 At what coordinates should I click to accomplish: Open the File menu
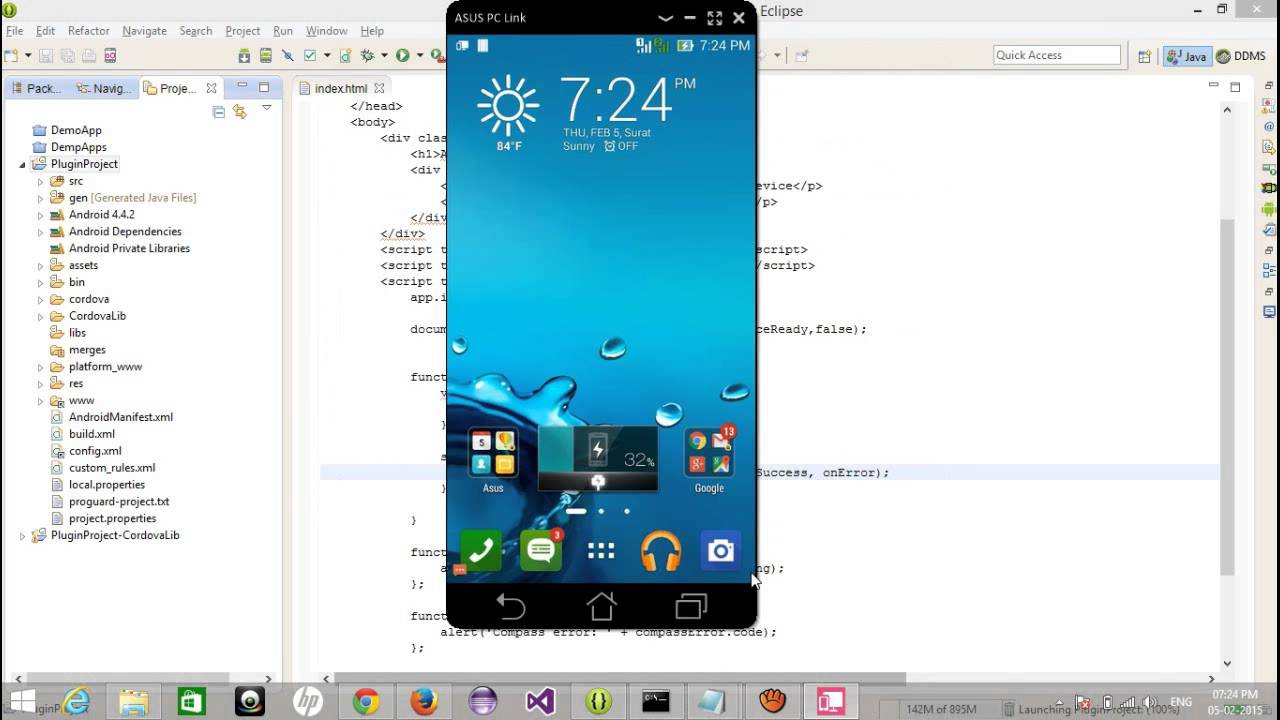(15, 31)
